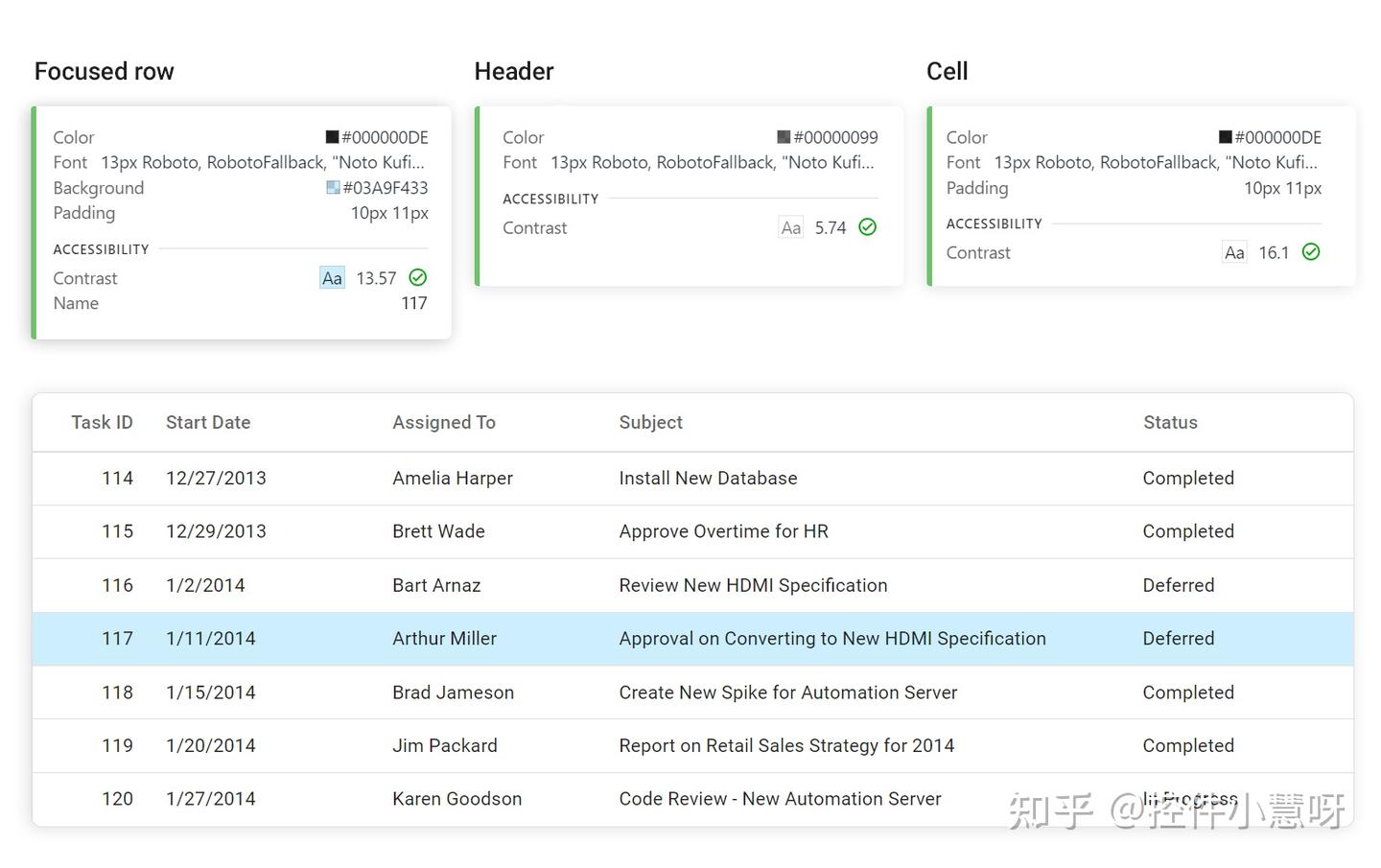Click the Cell #000000DE color swatch
Image resolution: width=1381 pixels, height=868 pixels.
[1225, 137]
